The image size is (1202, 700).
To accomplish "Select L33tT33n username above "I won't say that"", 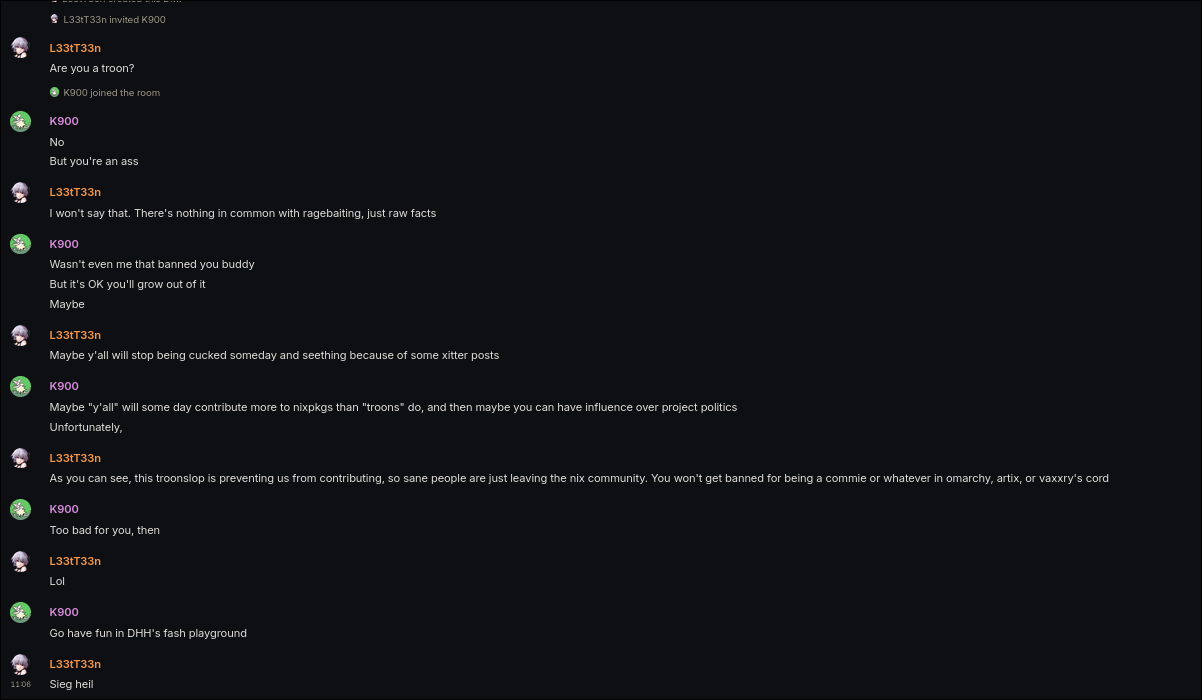I will (75, 192).
